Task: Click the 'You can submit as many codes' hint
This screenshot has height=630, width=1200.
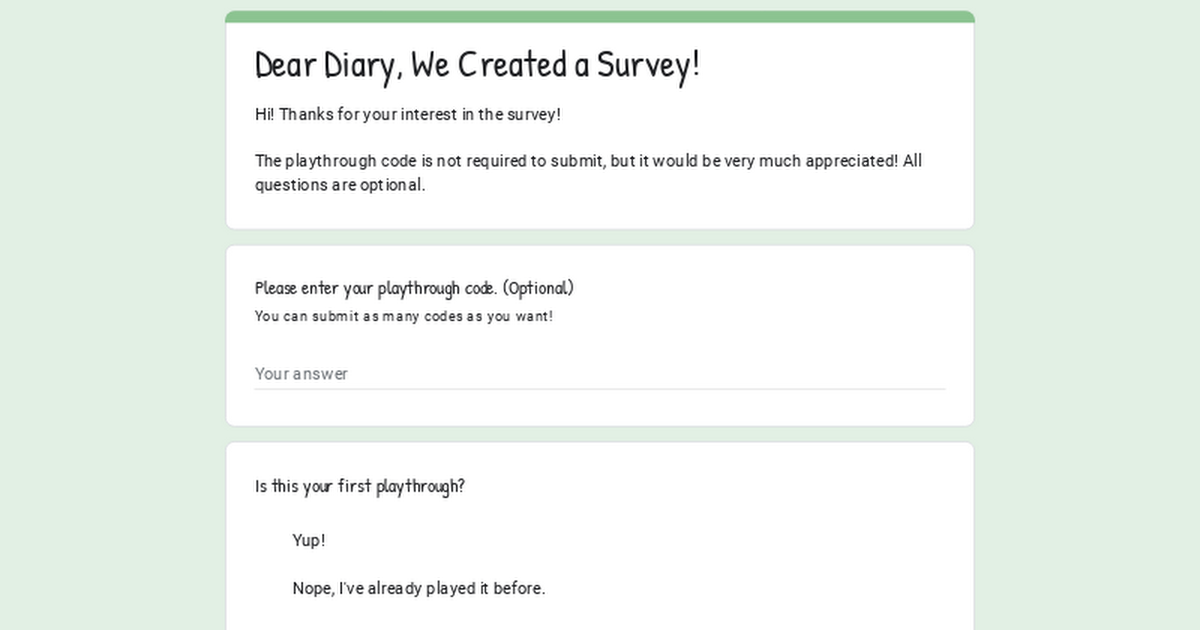Action: [x=404, y=316]
